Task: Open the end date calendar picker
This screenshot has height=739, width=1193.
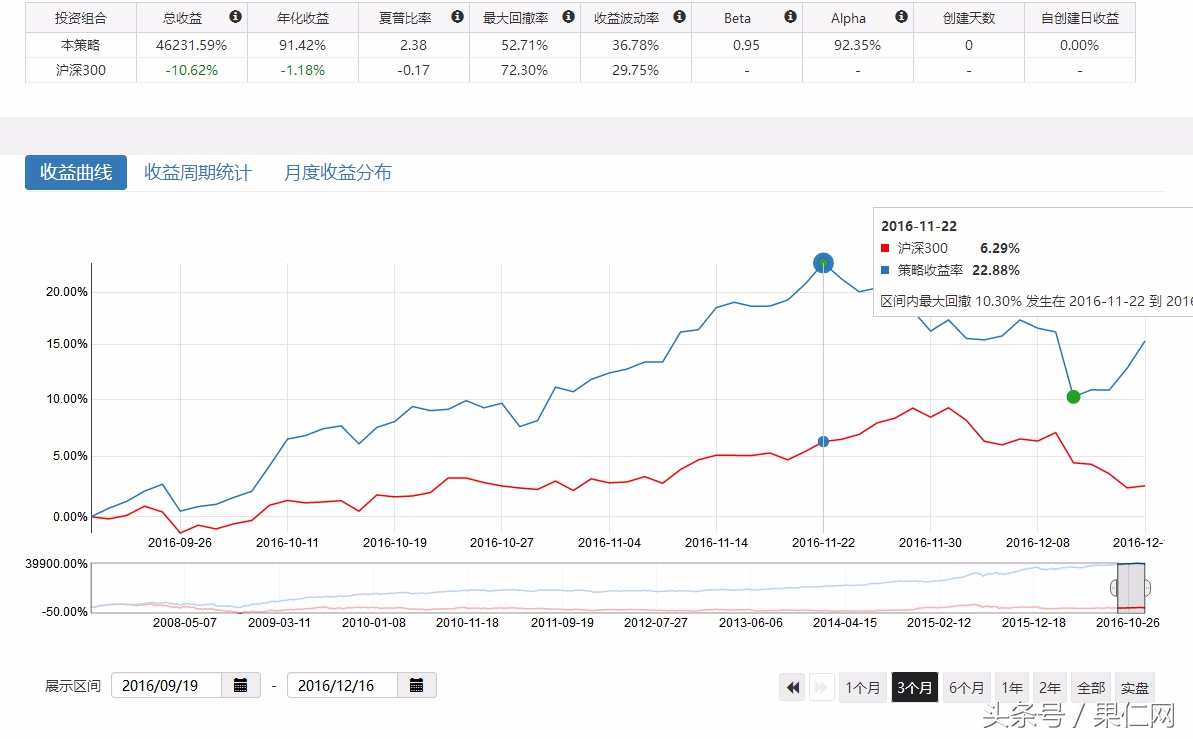Action: pyautogui.click(x=417, y=685)
